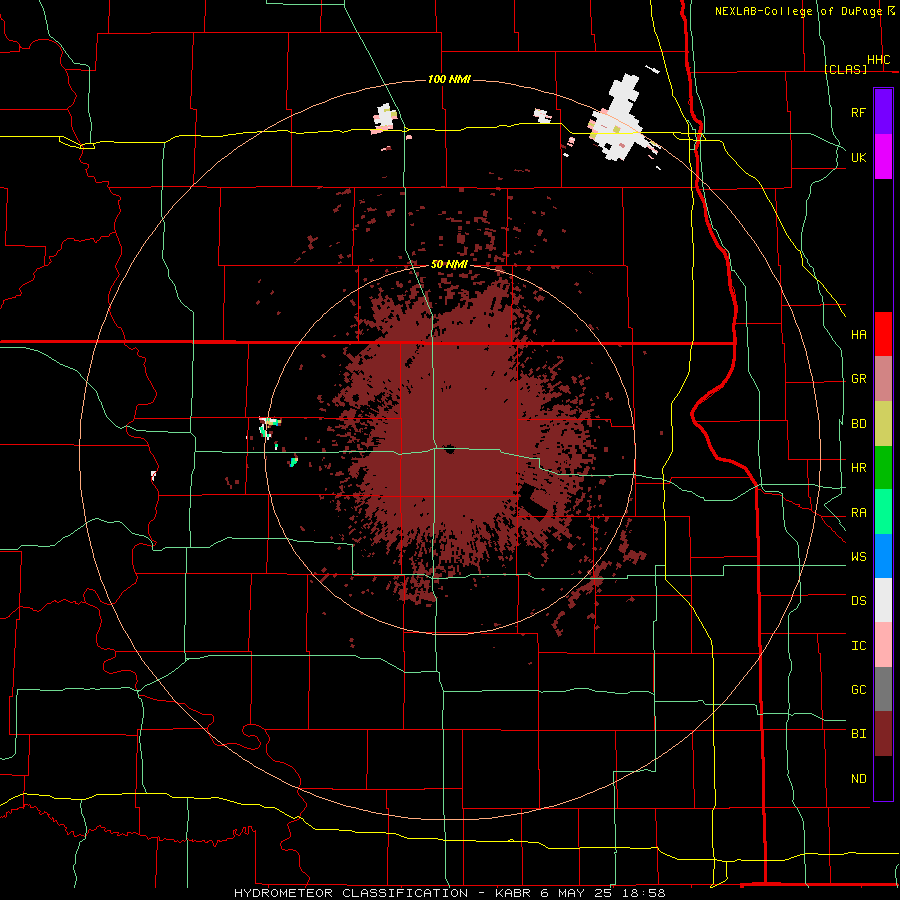Click the WS legend label
Viewport: 900px width, 900px height.
coord(858,557)
